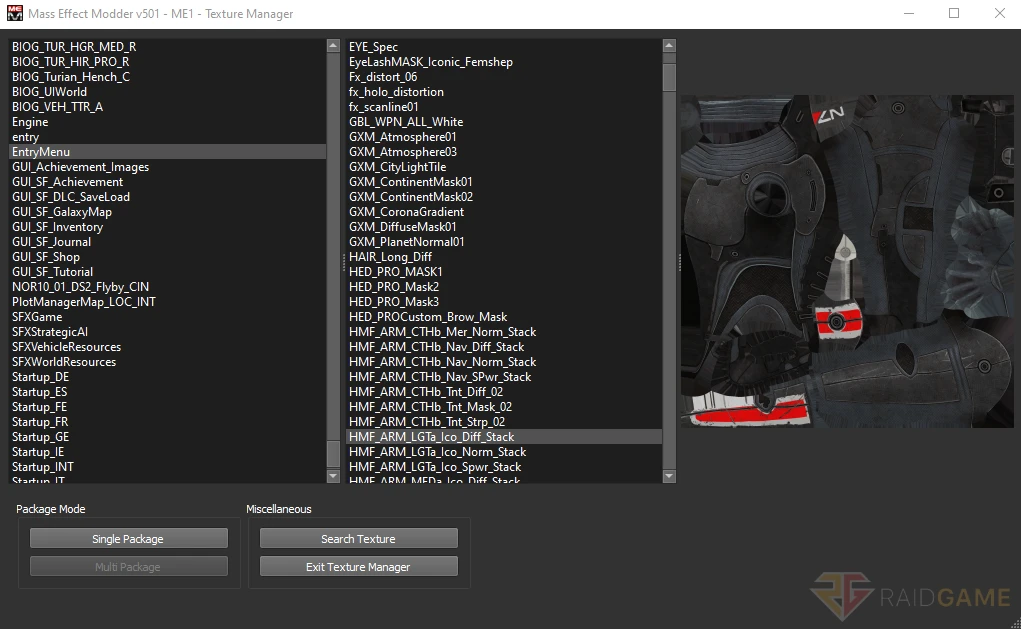Select NOR10_01_DS2_Flyby_CIN package

click(x=167, y=287)
